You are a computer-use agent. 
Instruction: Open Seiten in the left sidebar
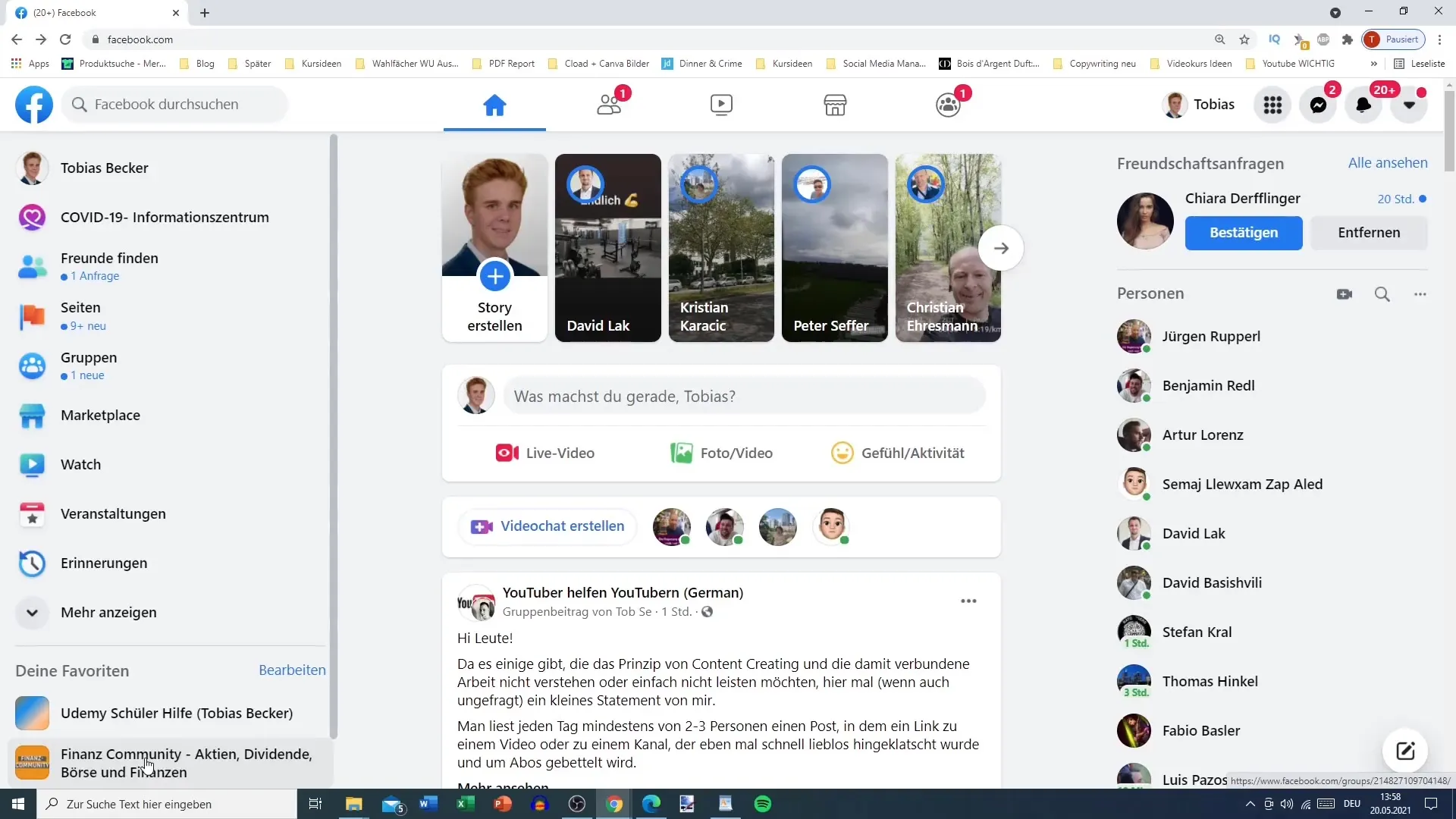(x=170, y=316)
